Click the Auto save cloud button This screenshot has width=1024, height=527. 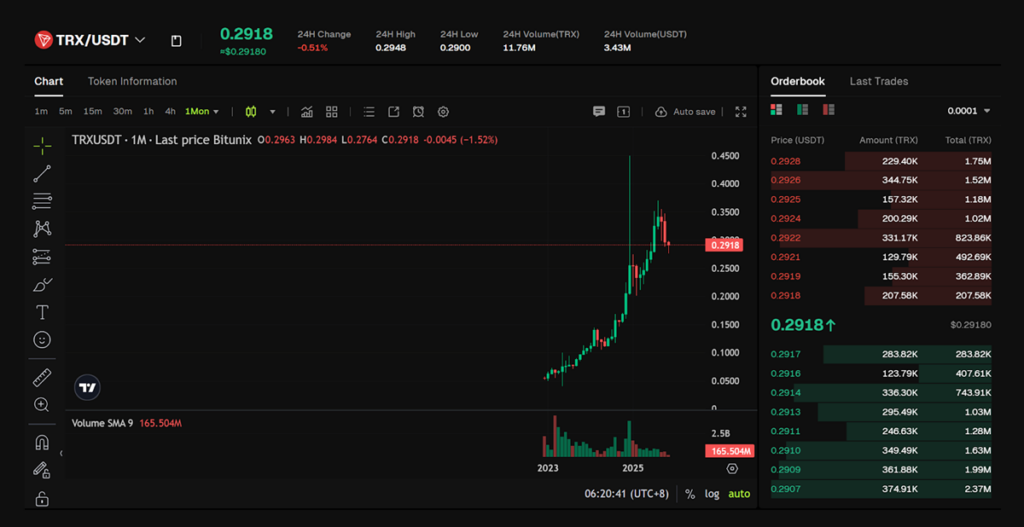pyautogui.click(x=685, y=112)
